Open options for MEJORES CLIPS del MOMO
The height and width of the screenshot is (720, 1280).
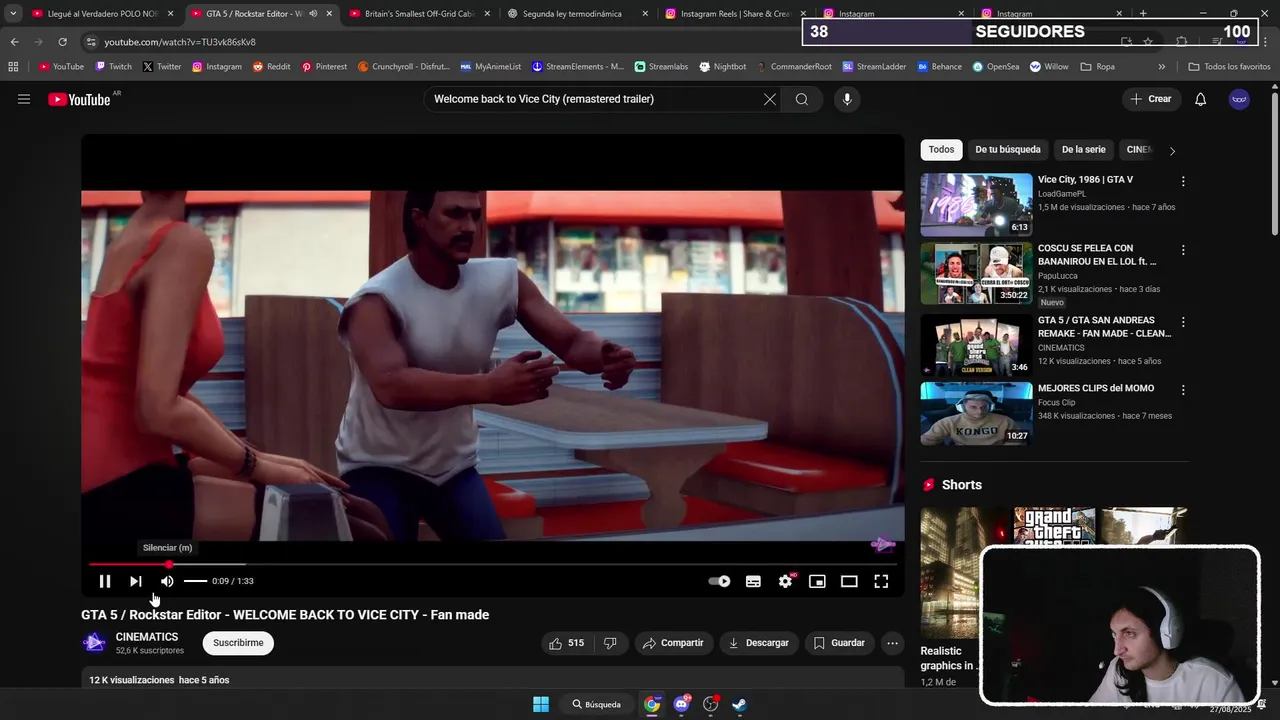tap(1183, 390)
